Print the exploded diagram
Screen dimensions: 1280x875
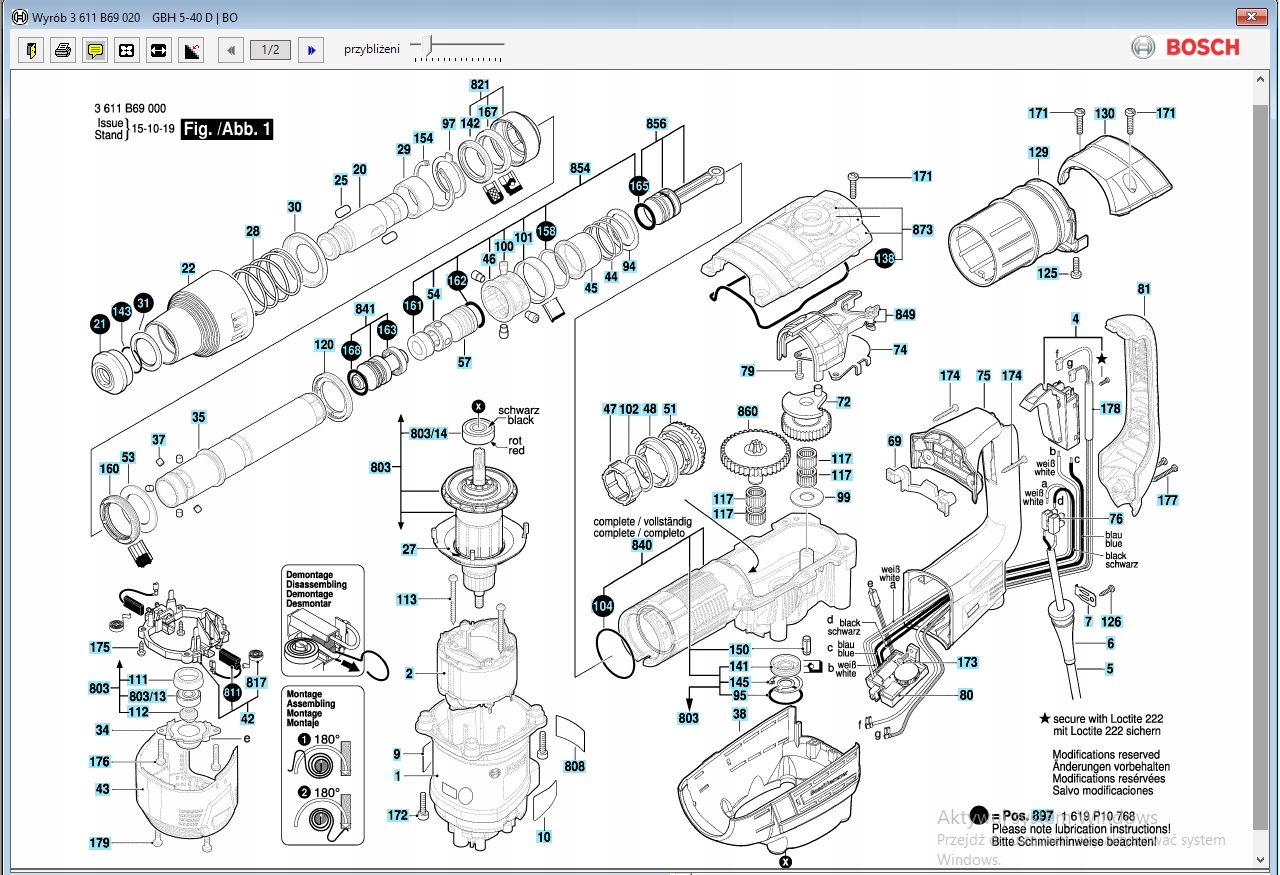coord(63,50)
